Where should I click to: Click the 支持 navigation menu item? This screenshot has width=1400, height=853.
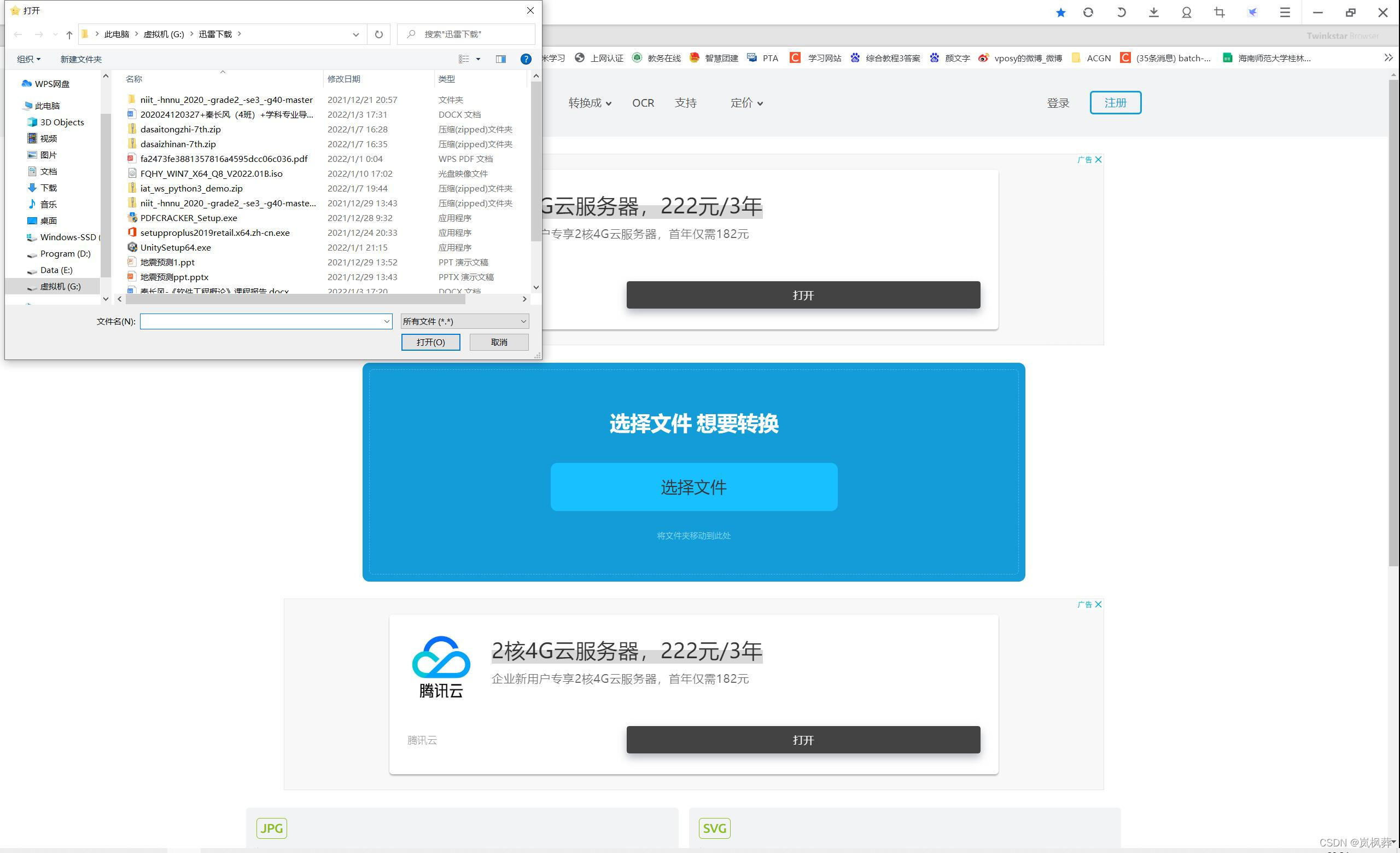pyautogui.click(x=685, y=103)
